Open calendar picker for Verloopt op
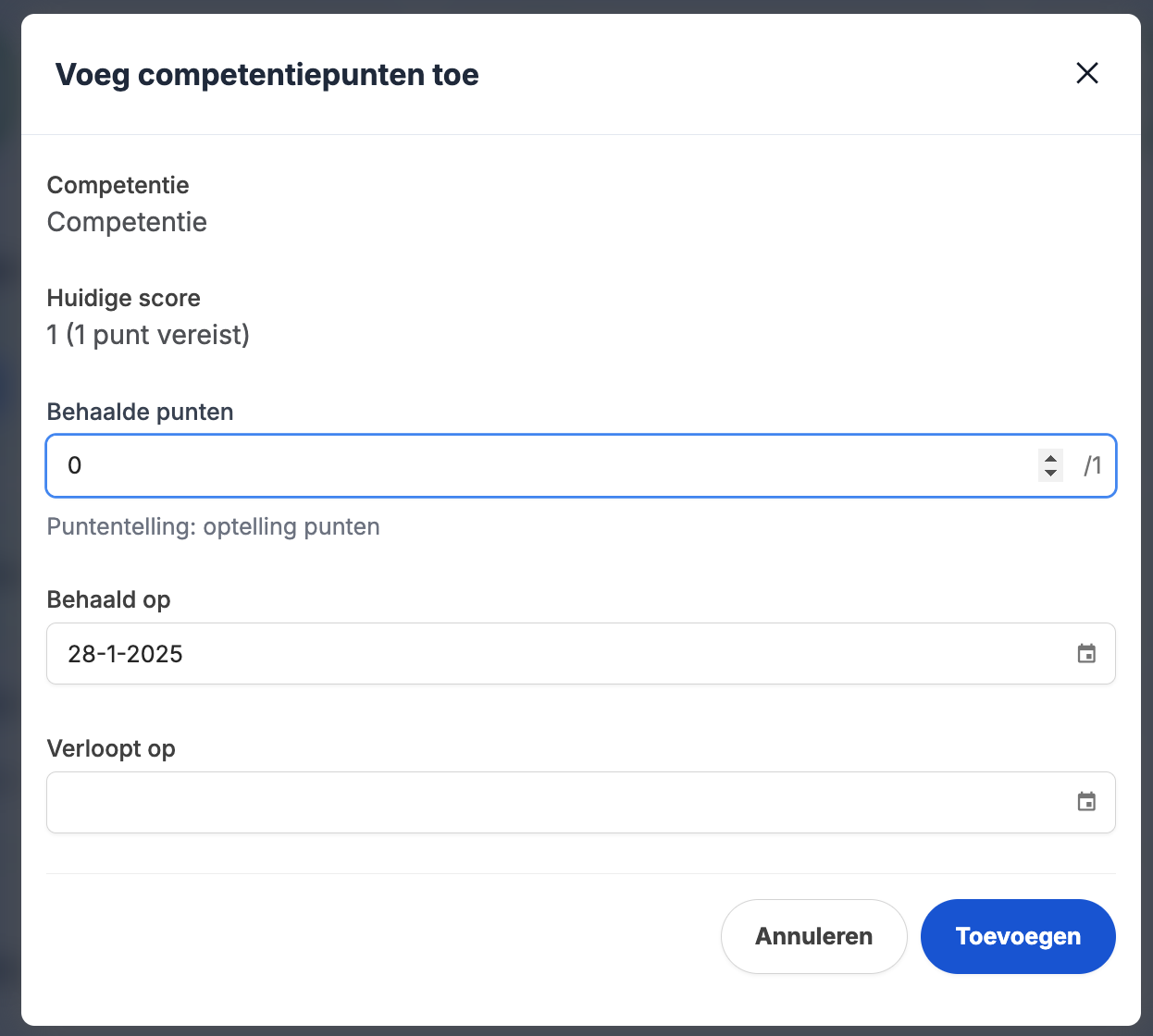1153x1036 pixels. (x=1086, y=802)
